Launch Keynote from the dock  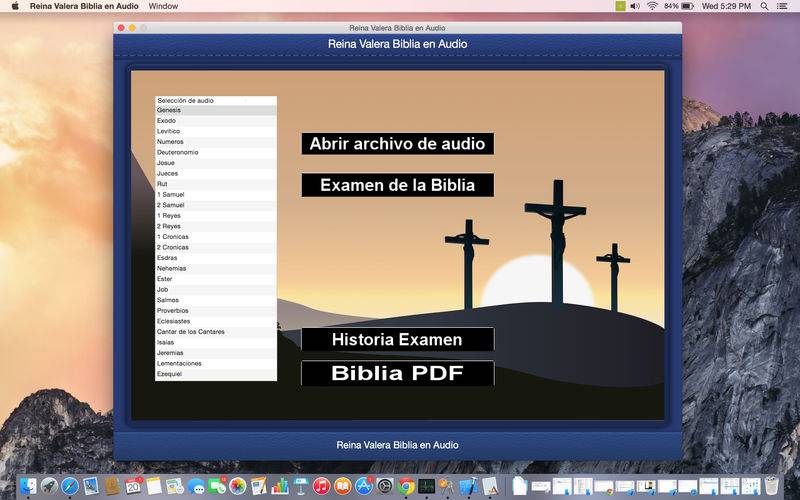pos(301,486)
